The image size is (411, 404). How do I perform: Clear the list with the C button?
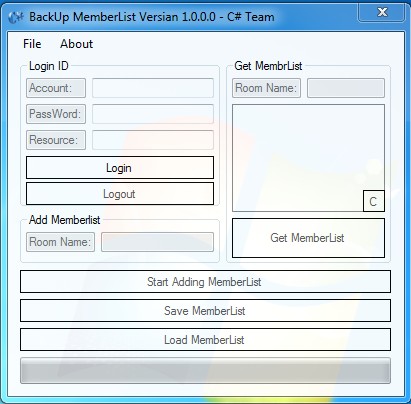pos(373,201)
